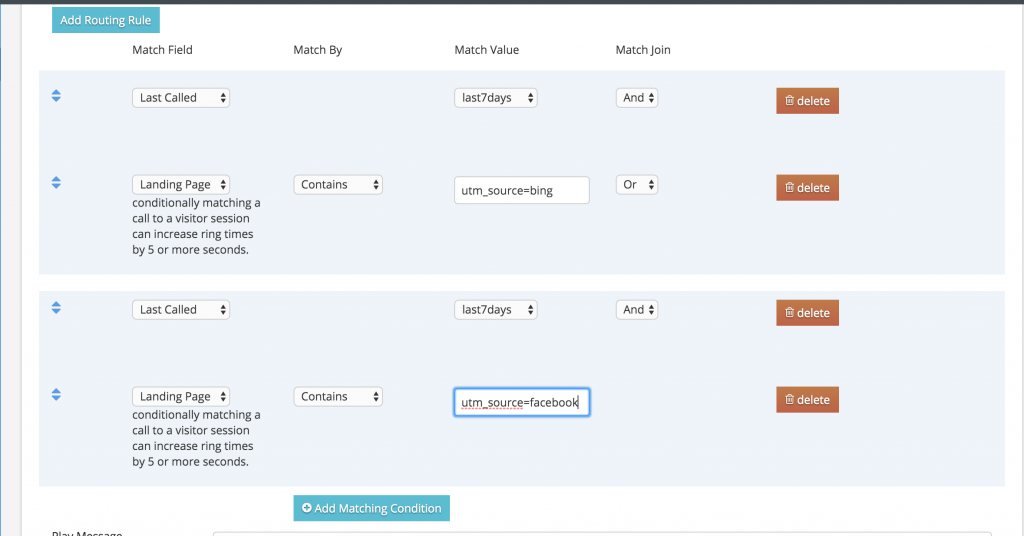Click reorder arrows on the utm_source=bing row
The image size is (1024, 536).
coord(56,183)
